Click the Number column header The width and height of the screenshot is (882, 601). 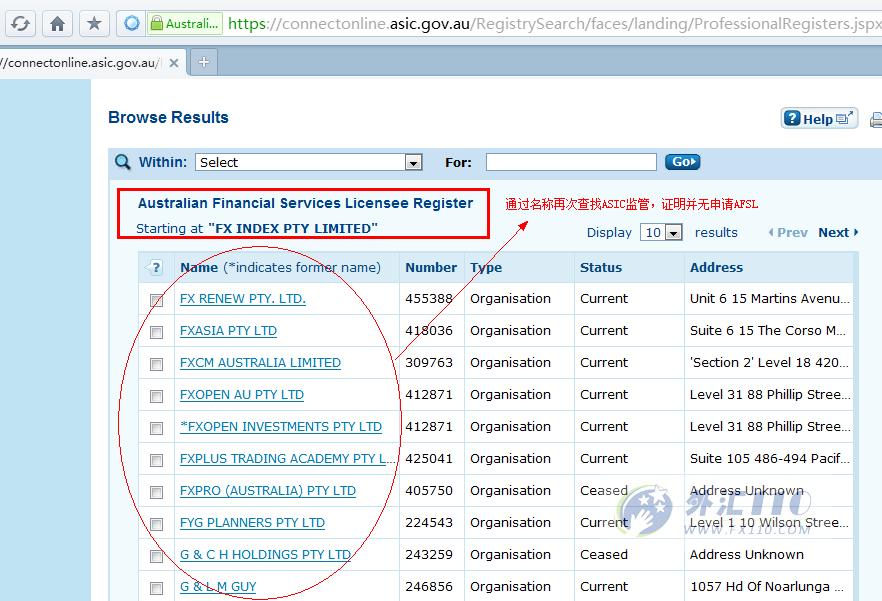tap(431, 267)
